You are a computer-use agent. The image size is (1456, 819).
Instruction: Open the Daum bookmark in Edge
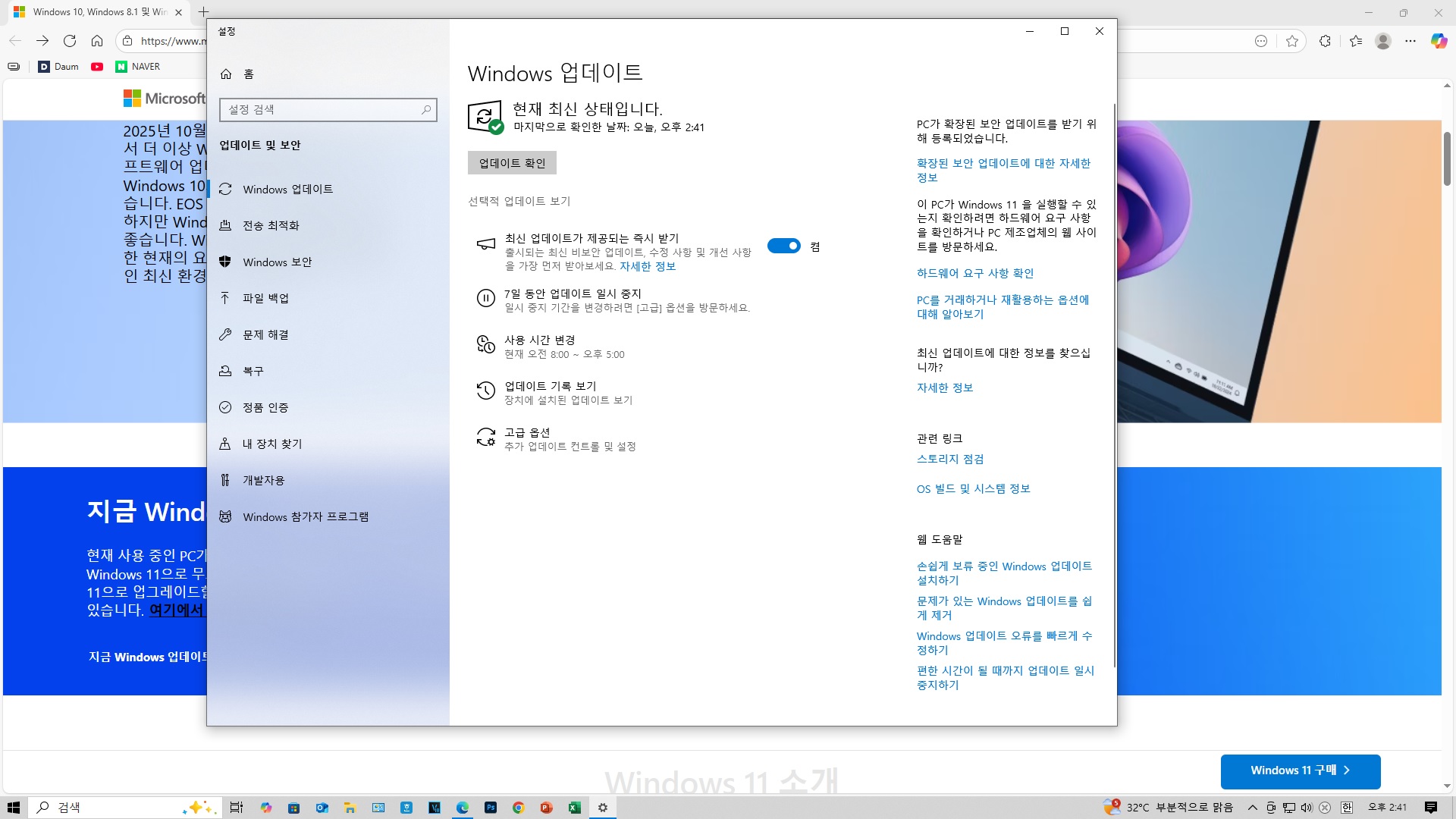58,67
